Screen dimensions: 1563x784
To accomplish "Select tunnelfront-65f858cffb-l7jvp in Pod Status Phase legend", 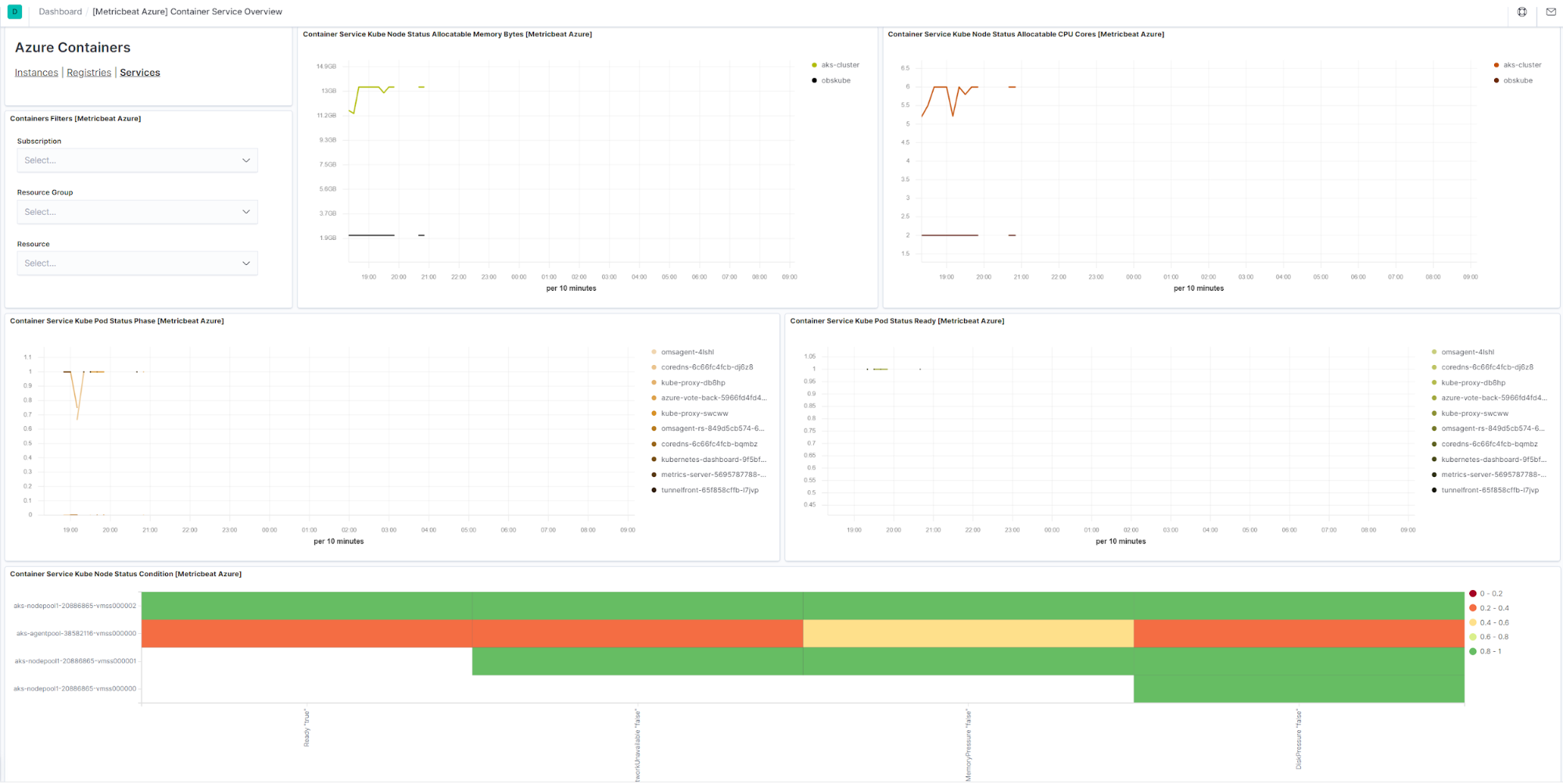I will pyautogui.click(x=705, y=490).
